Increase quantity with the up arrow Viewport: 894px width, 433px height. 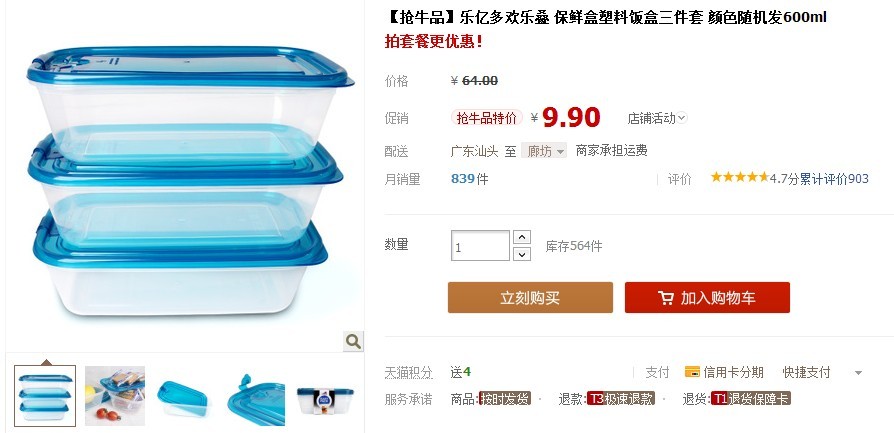522,237
